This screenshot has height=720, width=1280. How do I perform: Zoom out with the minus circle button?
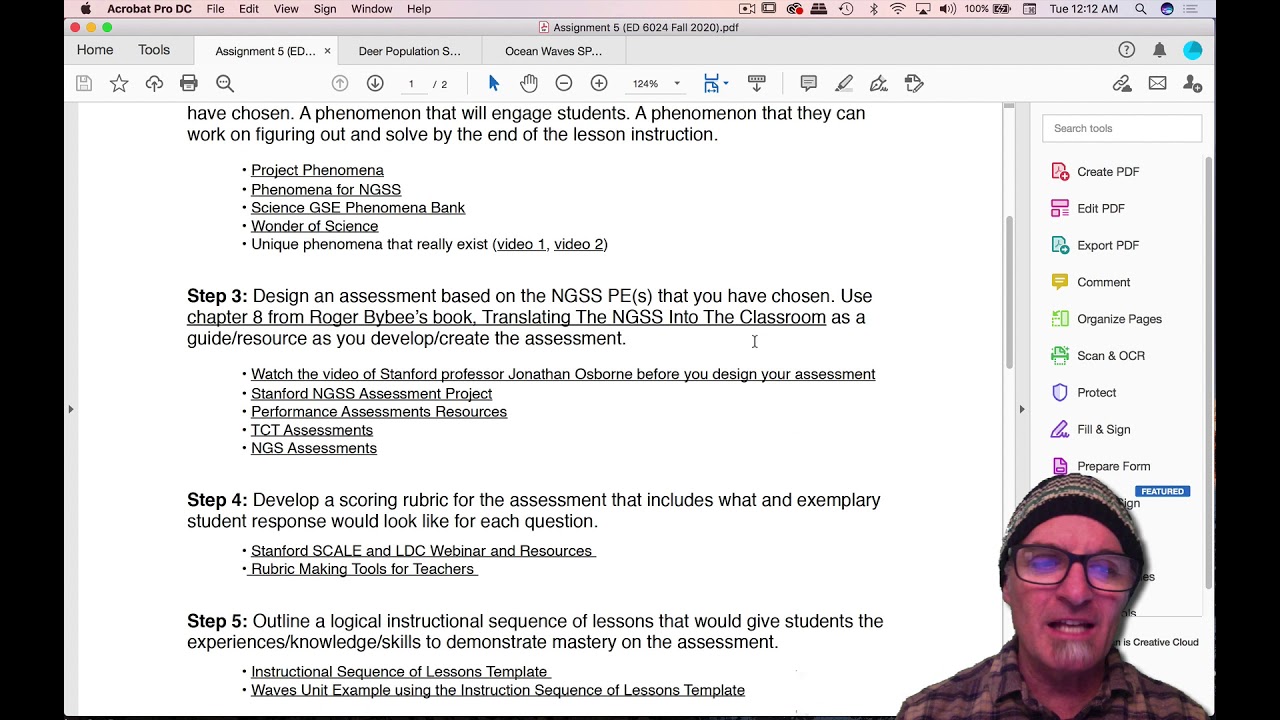click(564, 84)
